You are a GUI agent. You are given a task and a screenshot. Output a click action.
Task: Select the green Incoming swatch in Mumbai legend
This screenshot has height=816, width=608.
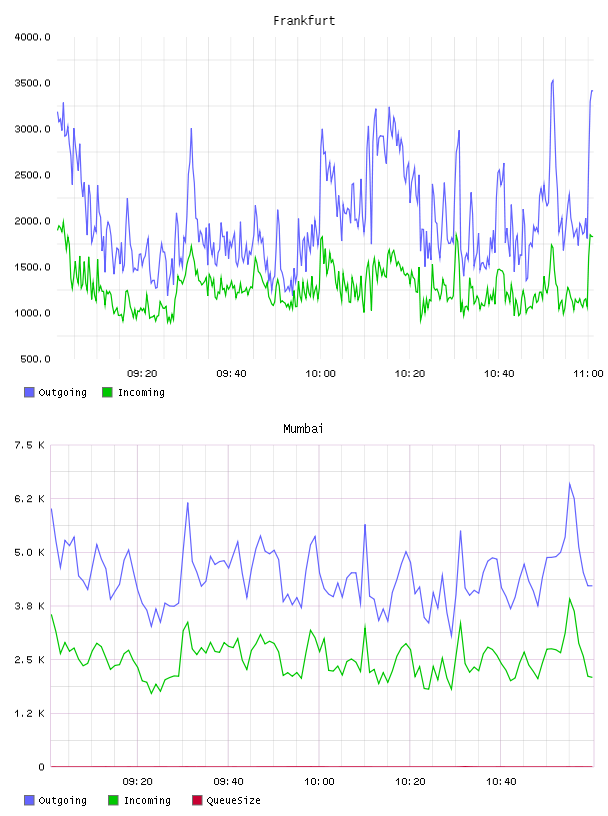coord(113,800)
